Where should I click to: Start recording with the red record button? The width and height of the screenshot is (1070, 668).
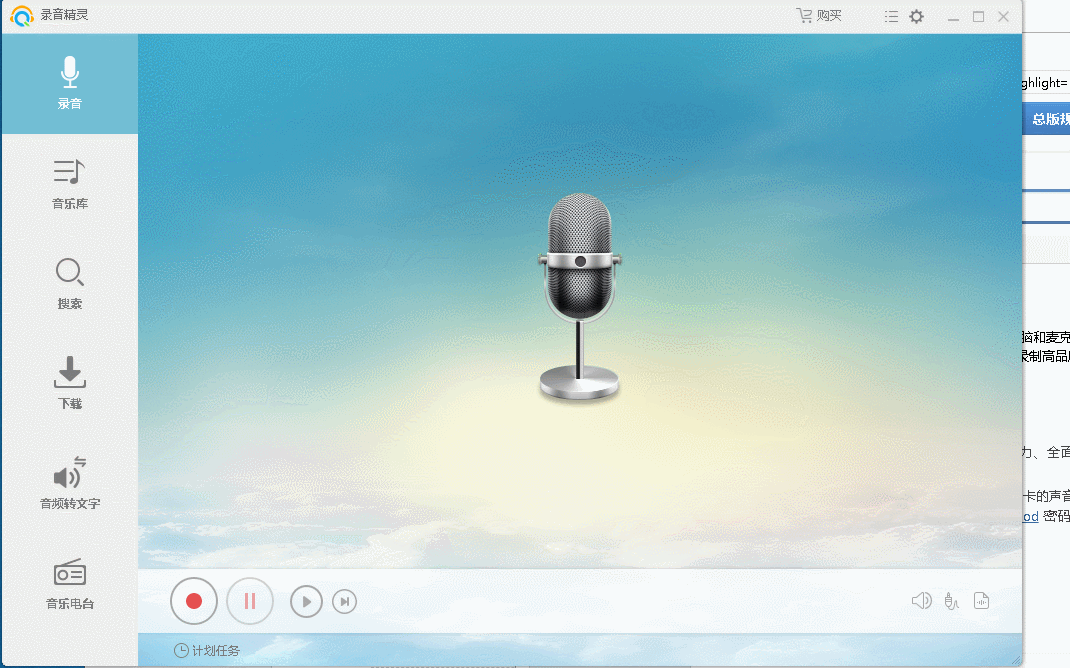point(194,600)
